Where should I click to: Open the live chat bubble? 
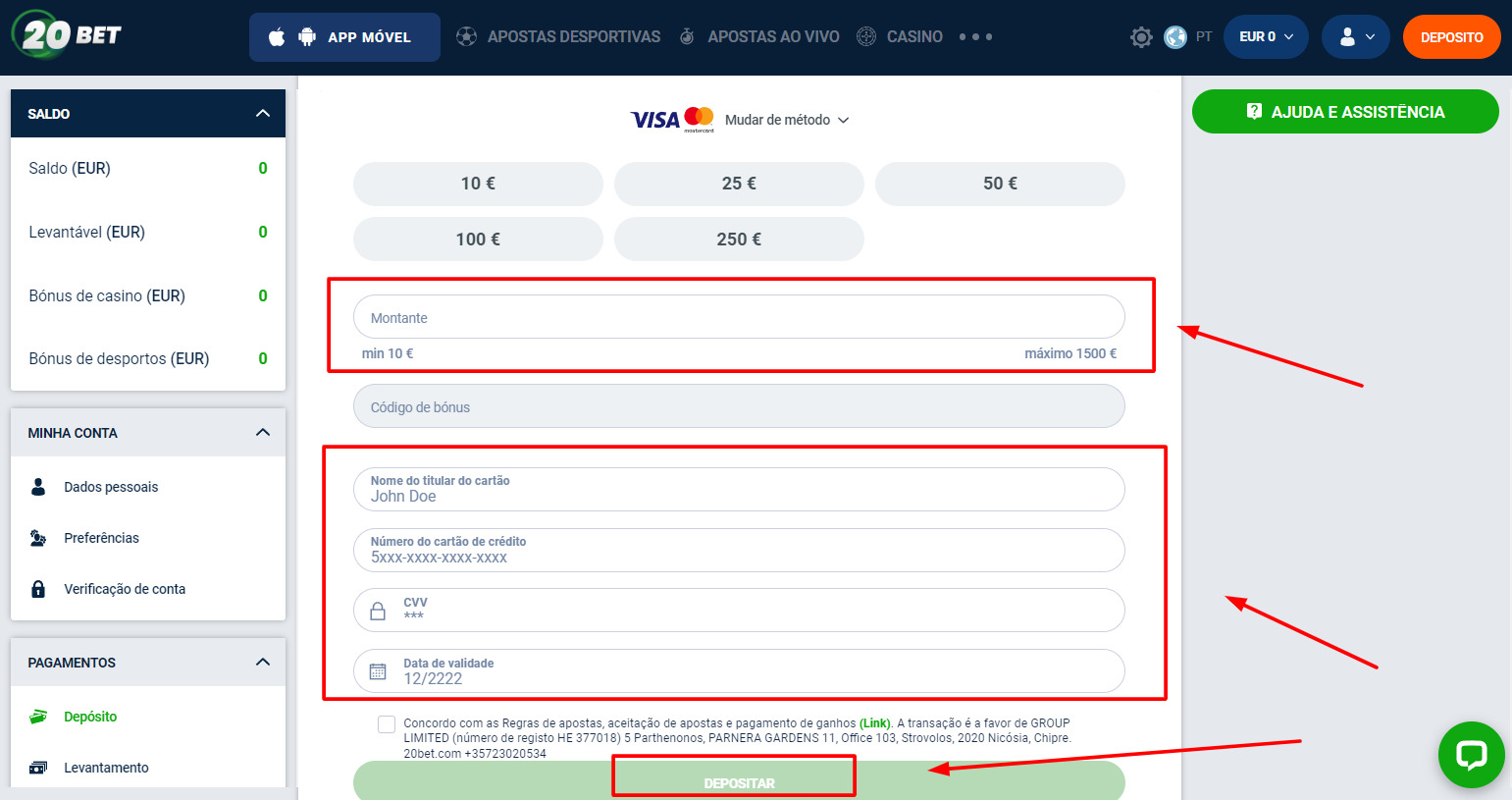(1471, 755)
